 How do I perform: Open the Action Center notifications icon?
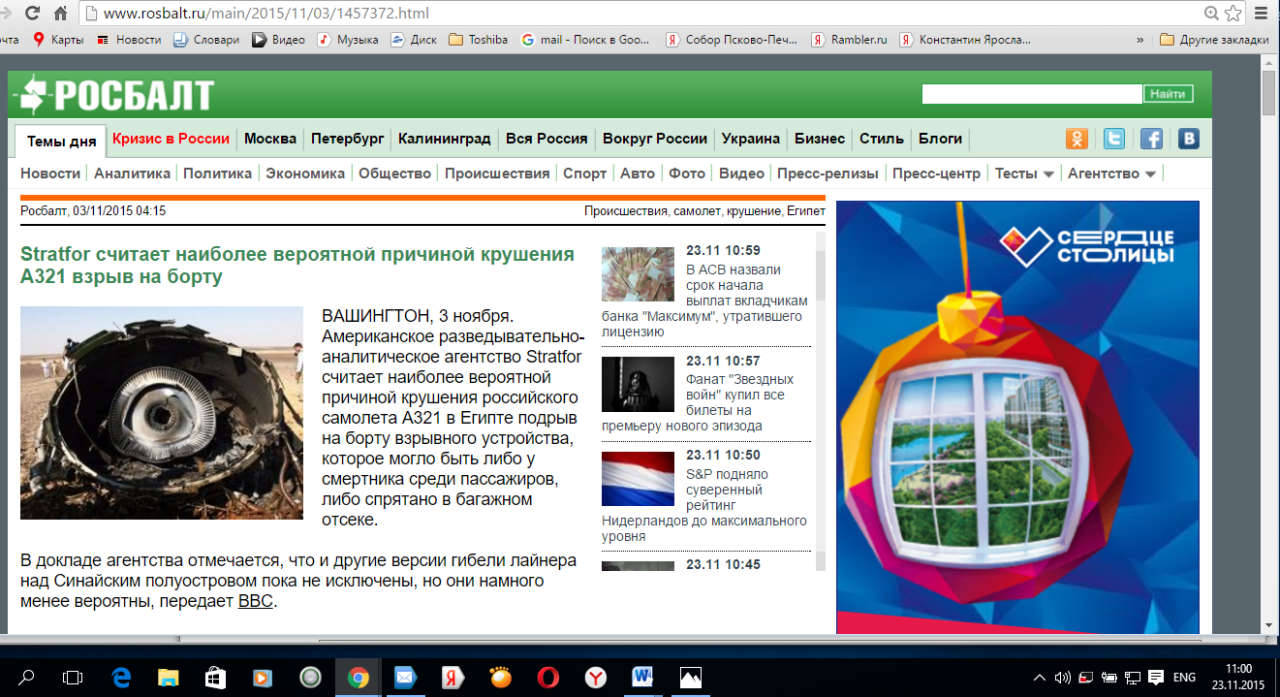(1156, 677)
